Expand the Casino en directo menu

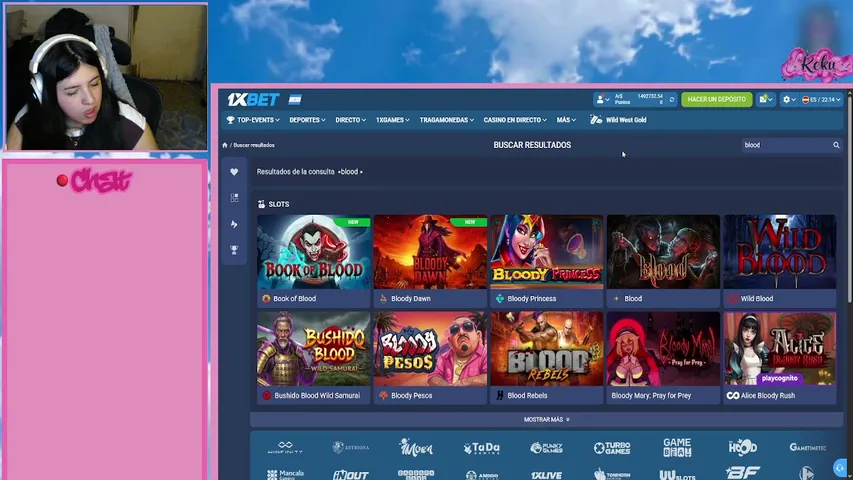coord(515,120)
